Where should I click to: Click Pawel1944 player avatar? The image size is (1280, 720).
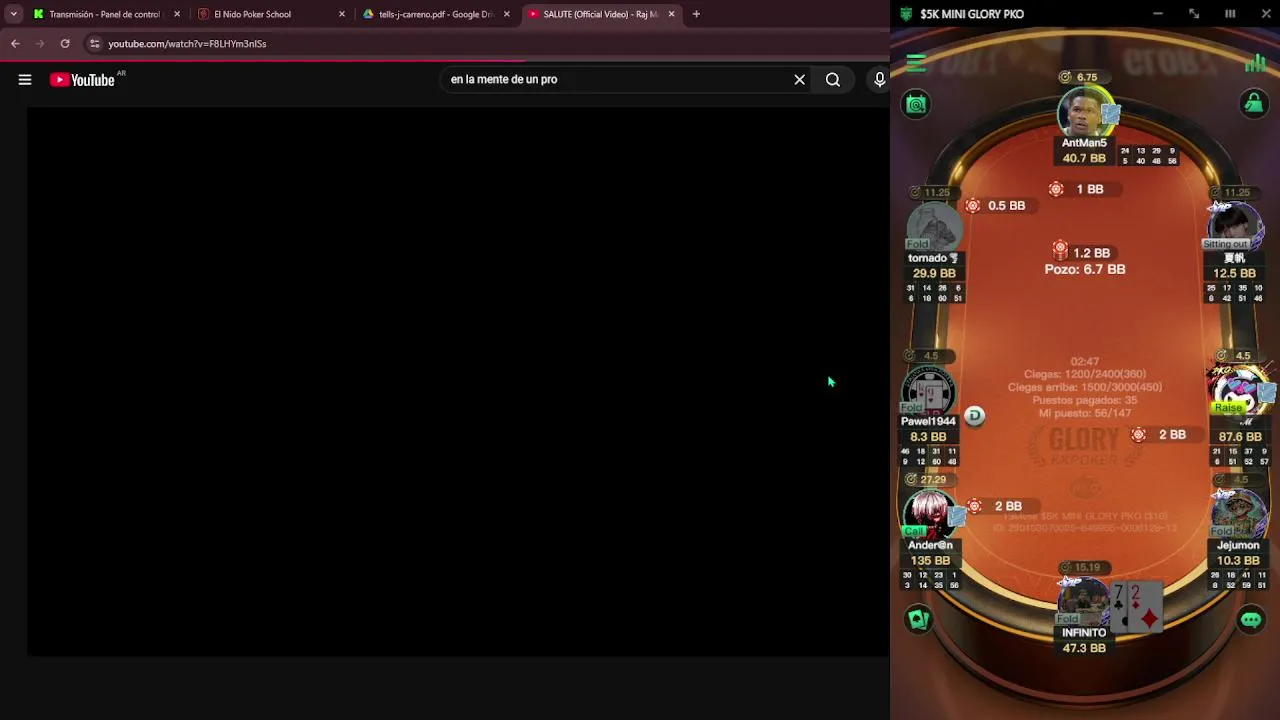929,391
